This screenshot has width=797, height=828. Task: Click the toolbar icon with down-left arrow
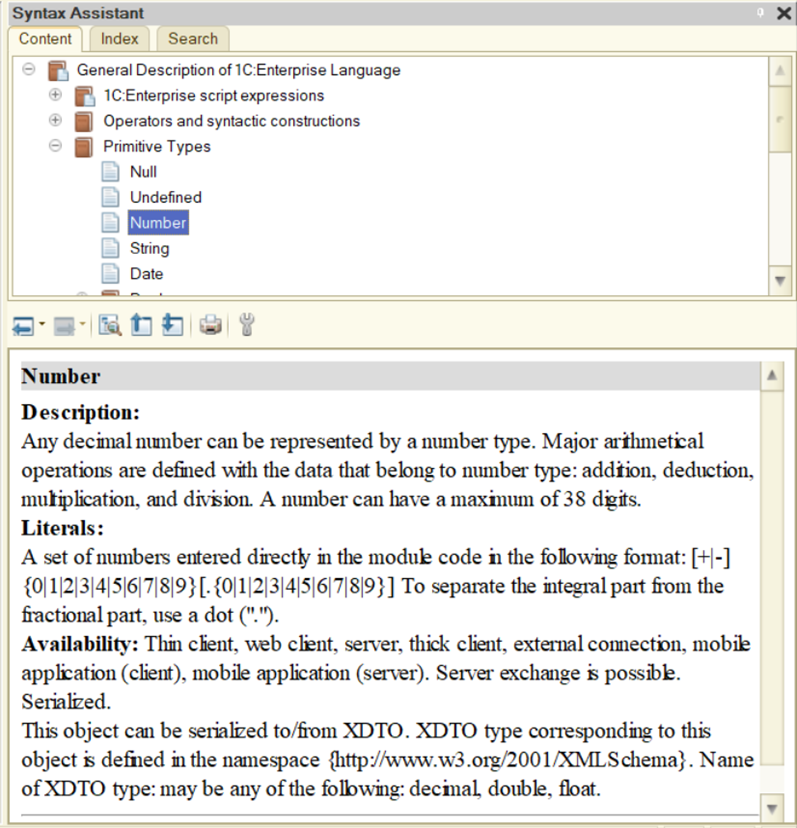172,326
